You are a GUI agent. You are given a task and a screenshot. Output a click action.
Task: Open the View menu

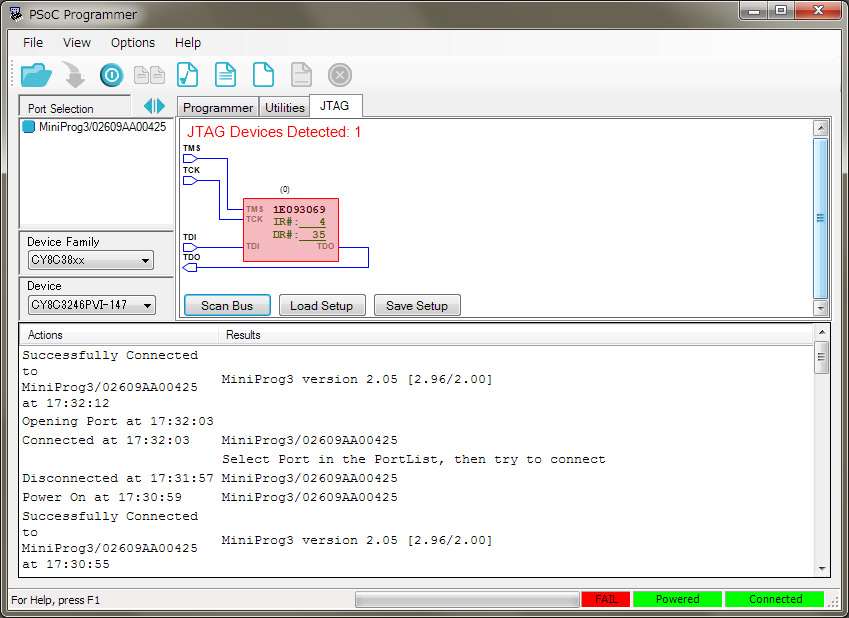[76, 42]
